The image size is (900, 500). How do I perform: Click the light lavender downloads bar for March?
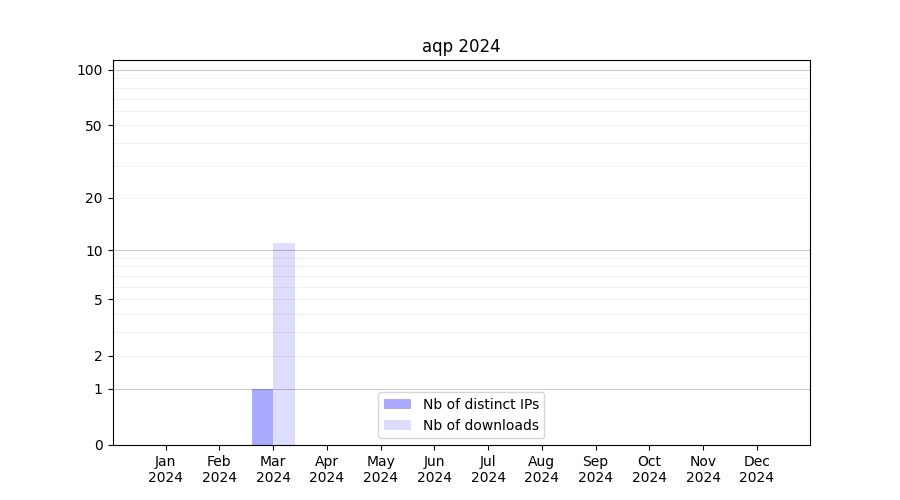point(284,344)
